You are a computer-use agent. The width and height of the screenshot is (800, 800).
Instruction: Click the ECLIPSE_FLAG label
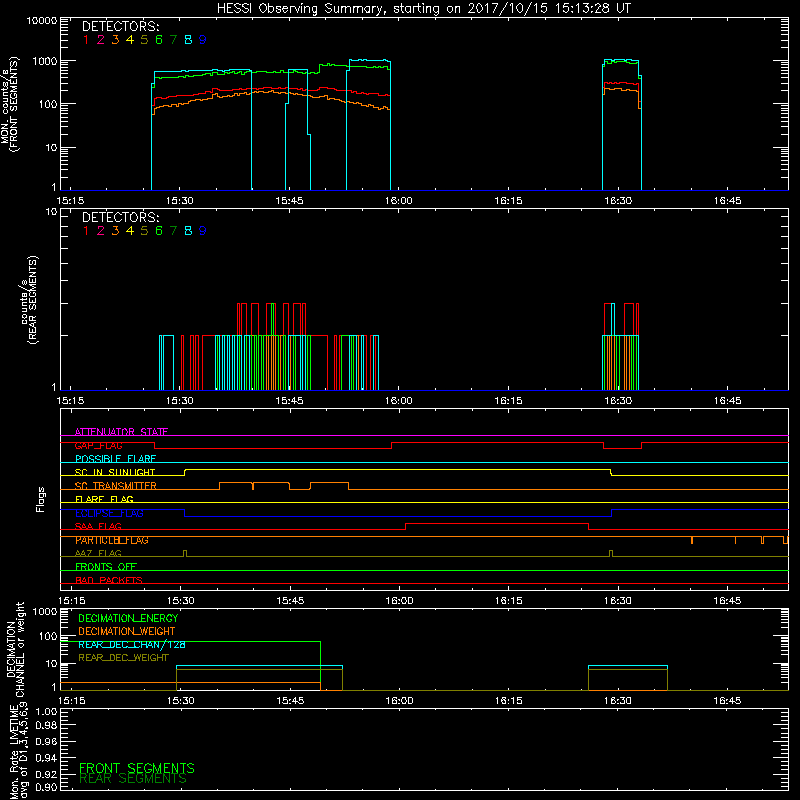(109, 513)
